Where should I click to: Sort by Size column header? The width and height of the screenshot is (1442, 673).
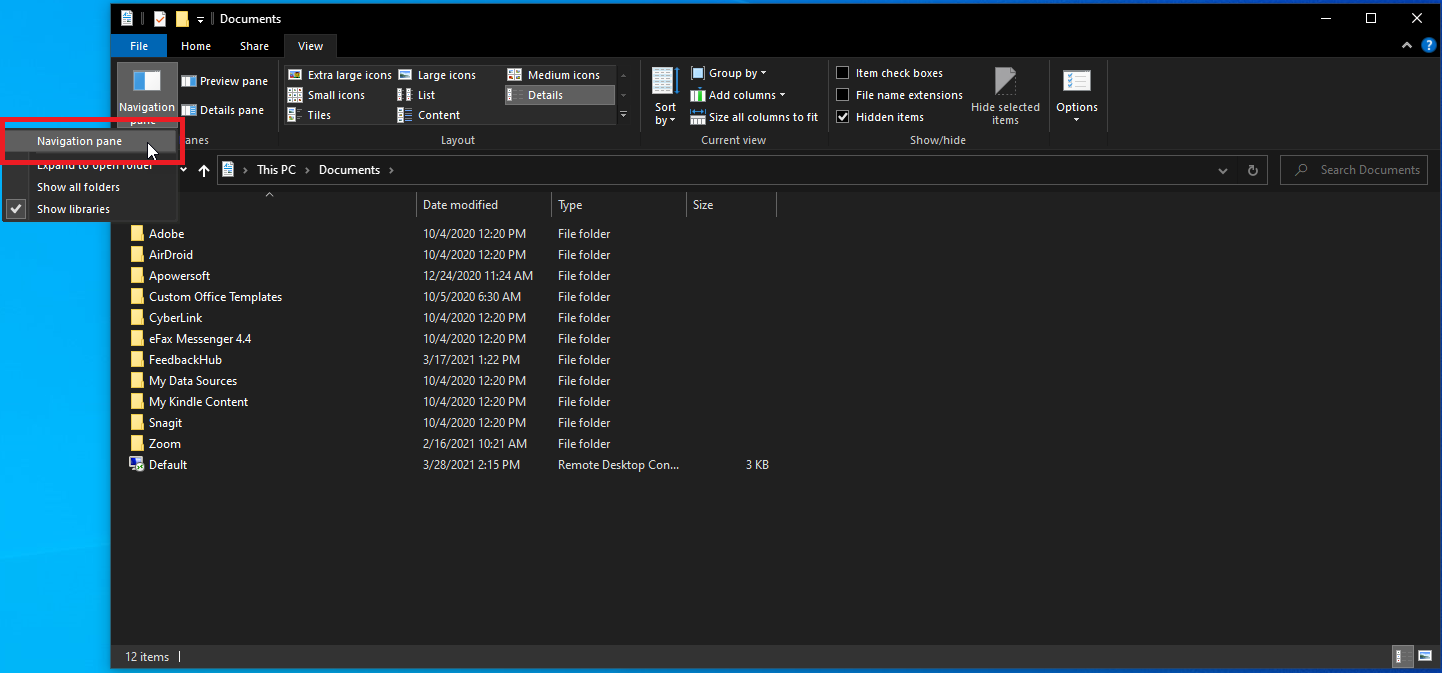coord(731,205)
